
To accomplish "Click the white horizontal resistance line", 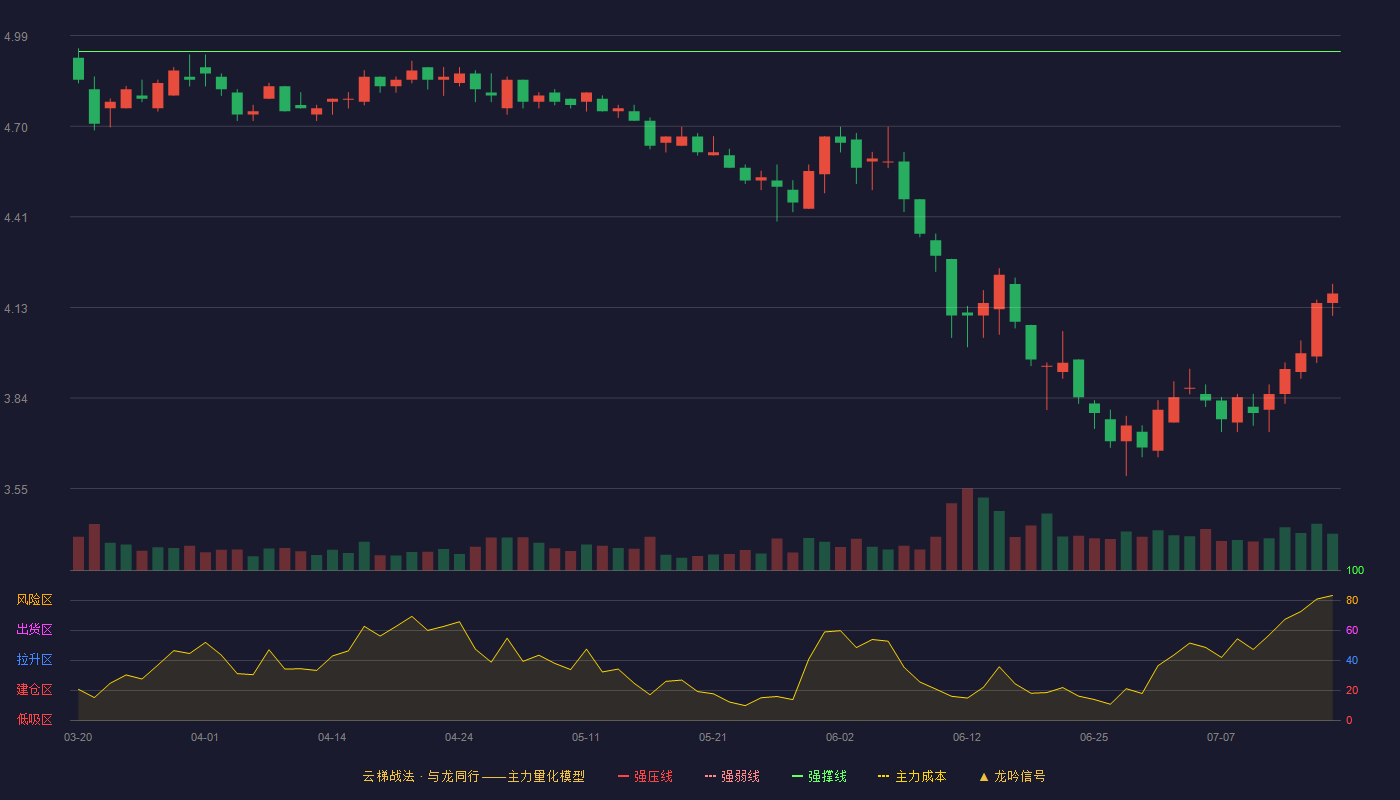I will coord(709,51).
